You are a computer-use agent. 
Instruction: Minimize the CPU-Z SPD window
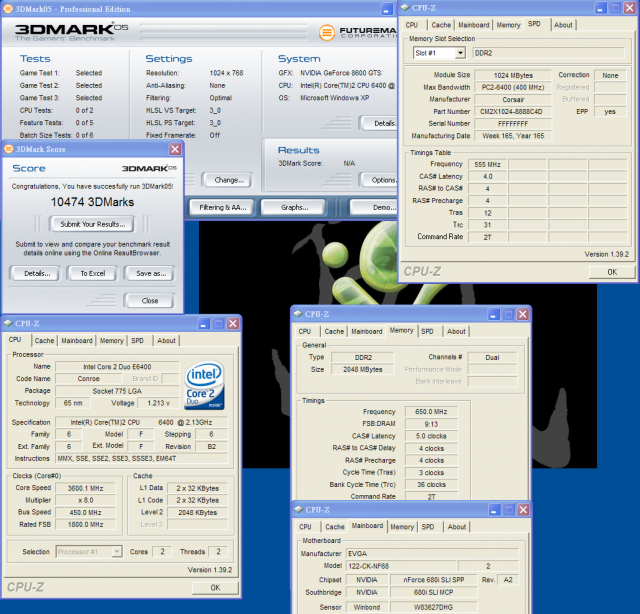(x=600, y=8)
